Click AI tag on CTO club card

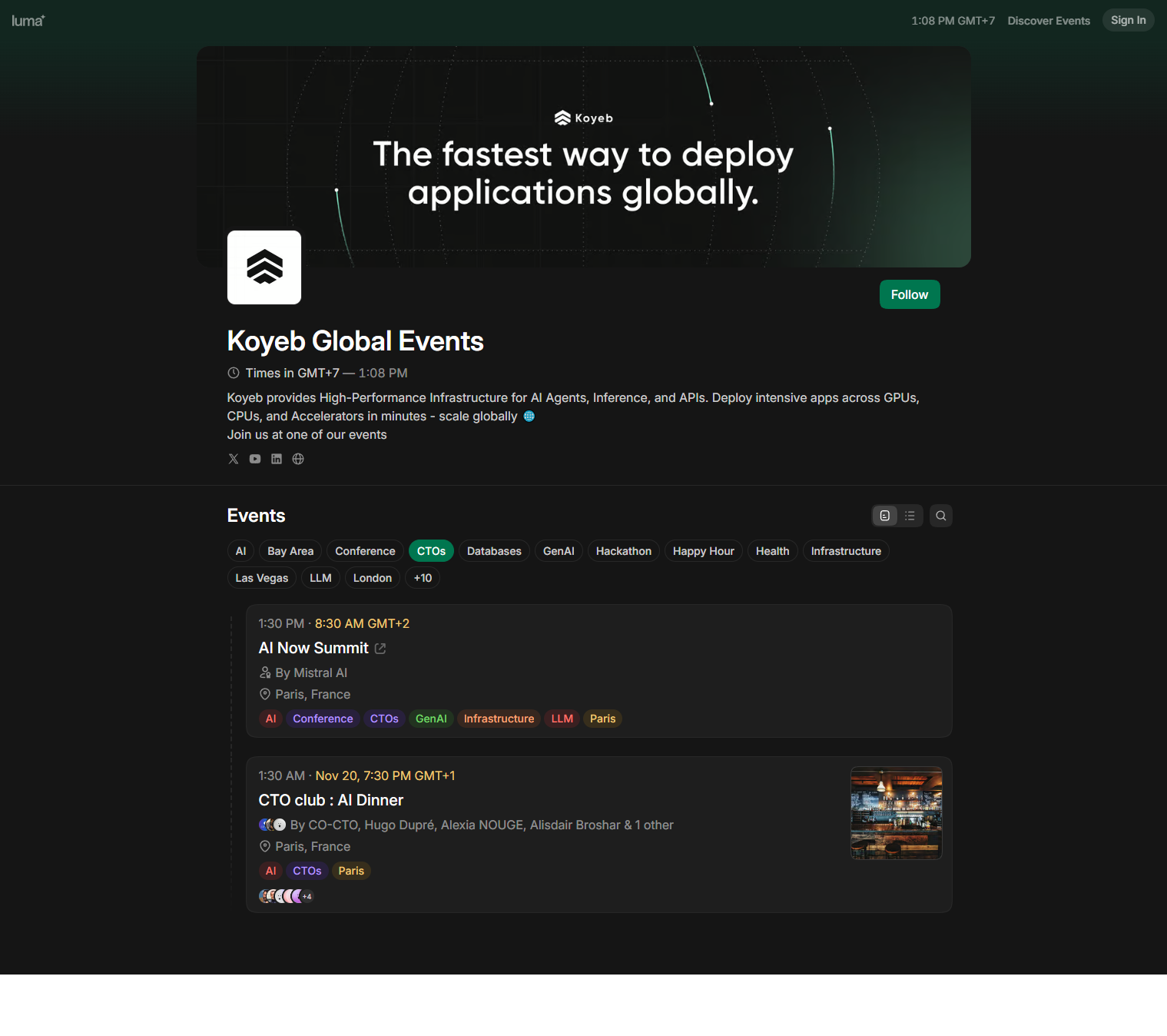270,871
